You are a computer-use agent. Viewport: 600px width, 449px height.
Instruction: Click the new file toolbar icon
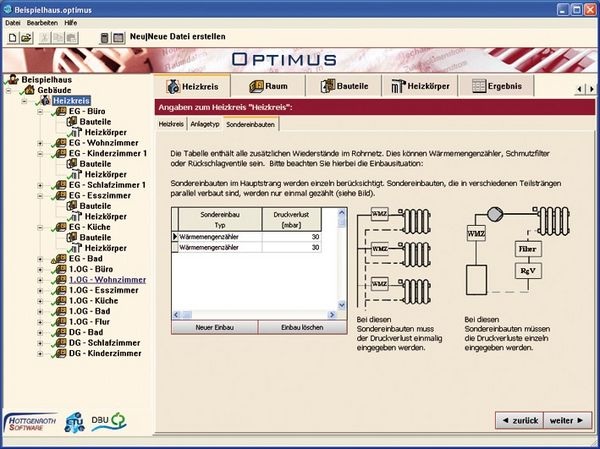pos(12,38)
